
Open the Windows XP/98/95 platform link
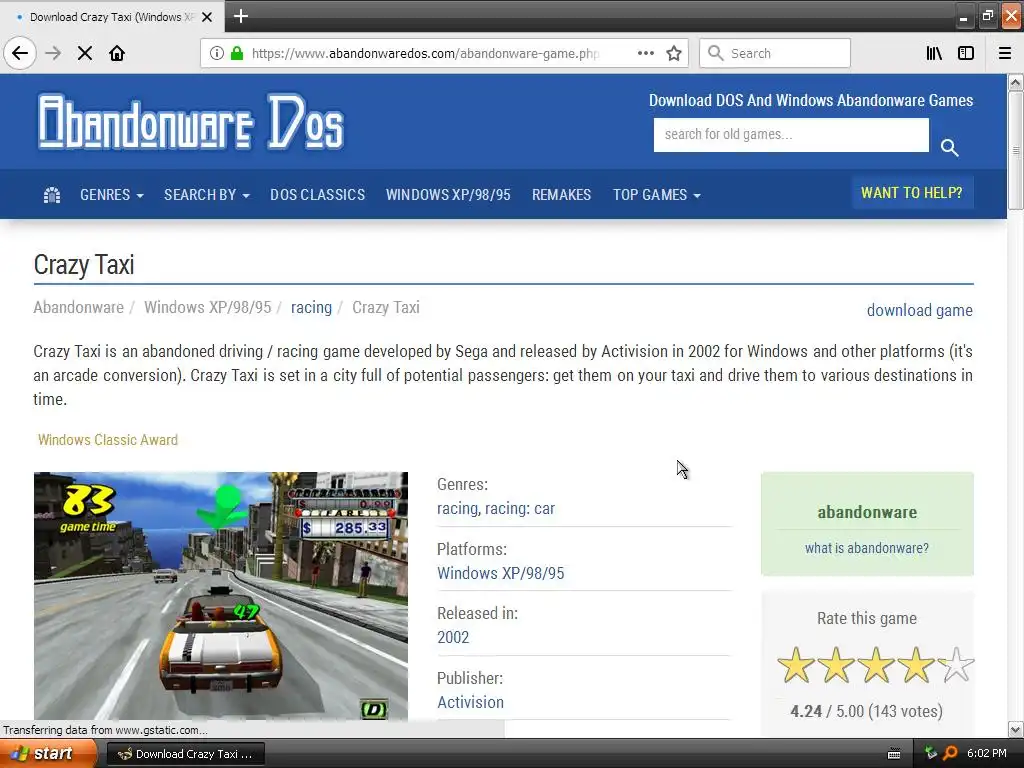(500, 573)
